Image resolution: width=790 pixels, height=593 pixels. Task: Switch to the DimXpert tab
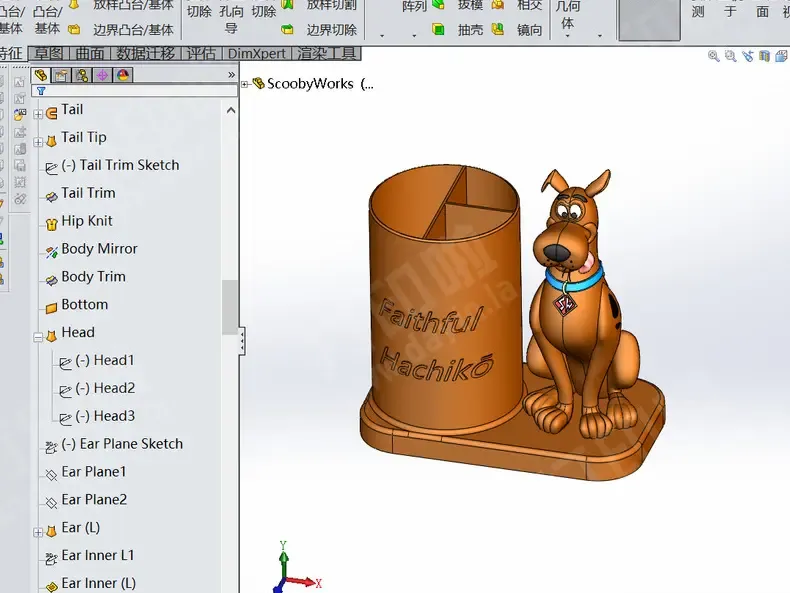pyautogui.click(x=257, y=53)
